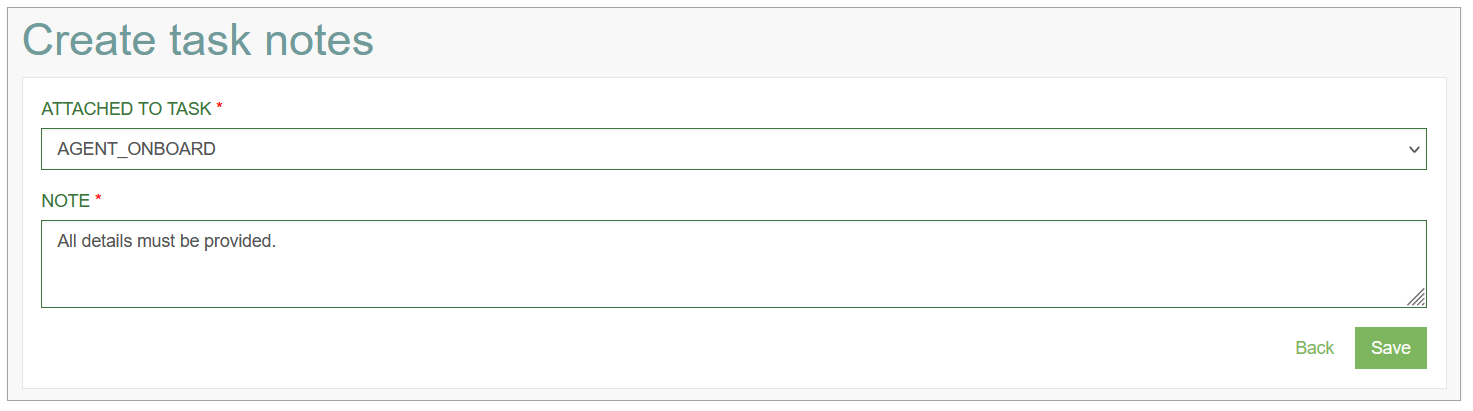1473x411 pixels.
Task: Save the task note
Action: [x=1390, y=348]
